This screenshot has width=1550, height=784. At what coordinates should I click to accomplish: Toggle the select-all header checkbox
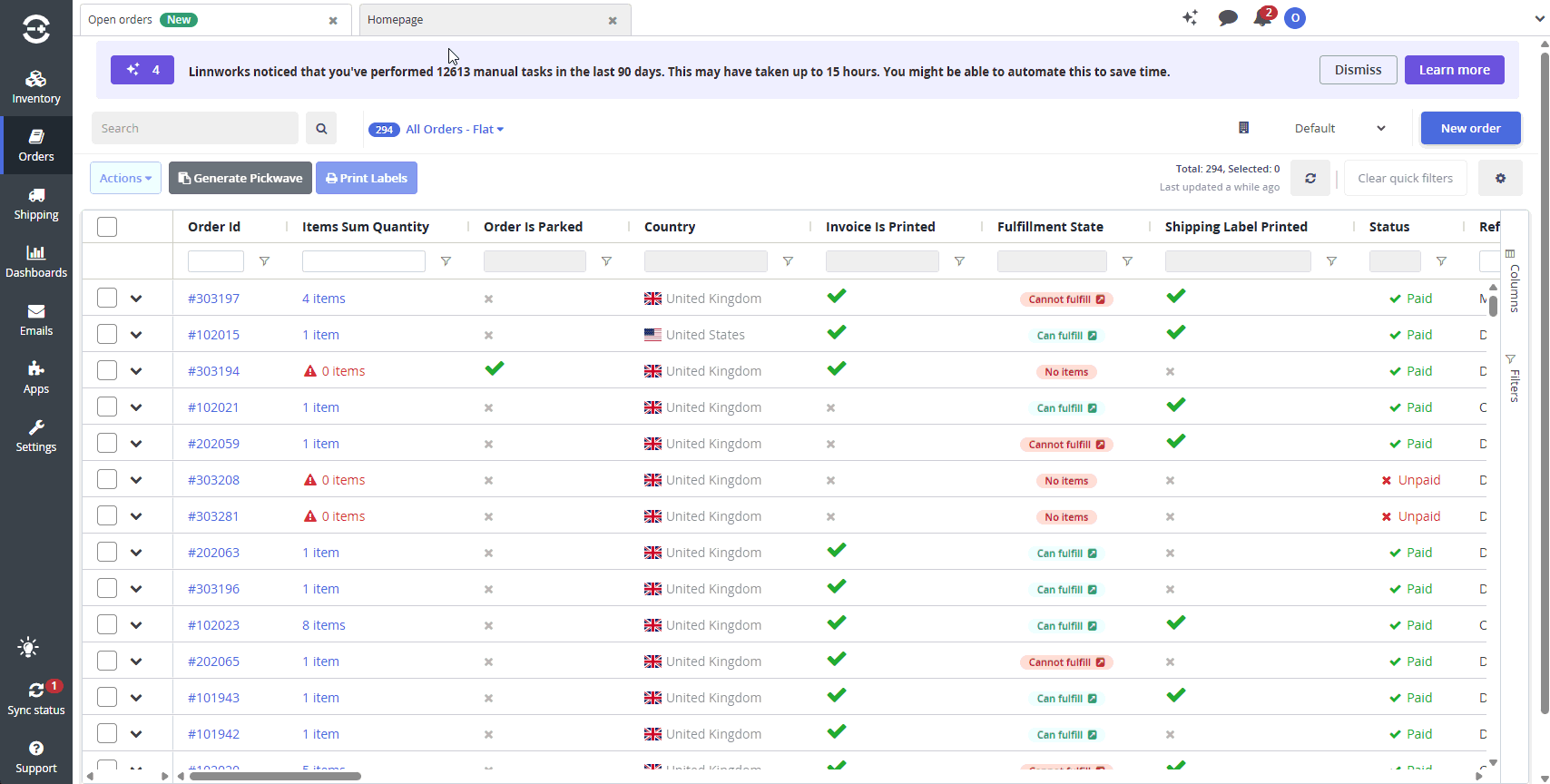107,227
